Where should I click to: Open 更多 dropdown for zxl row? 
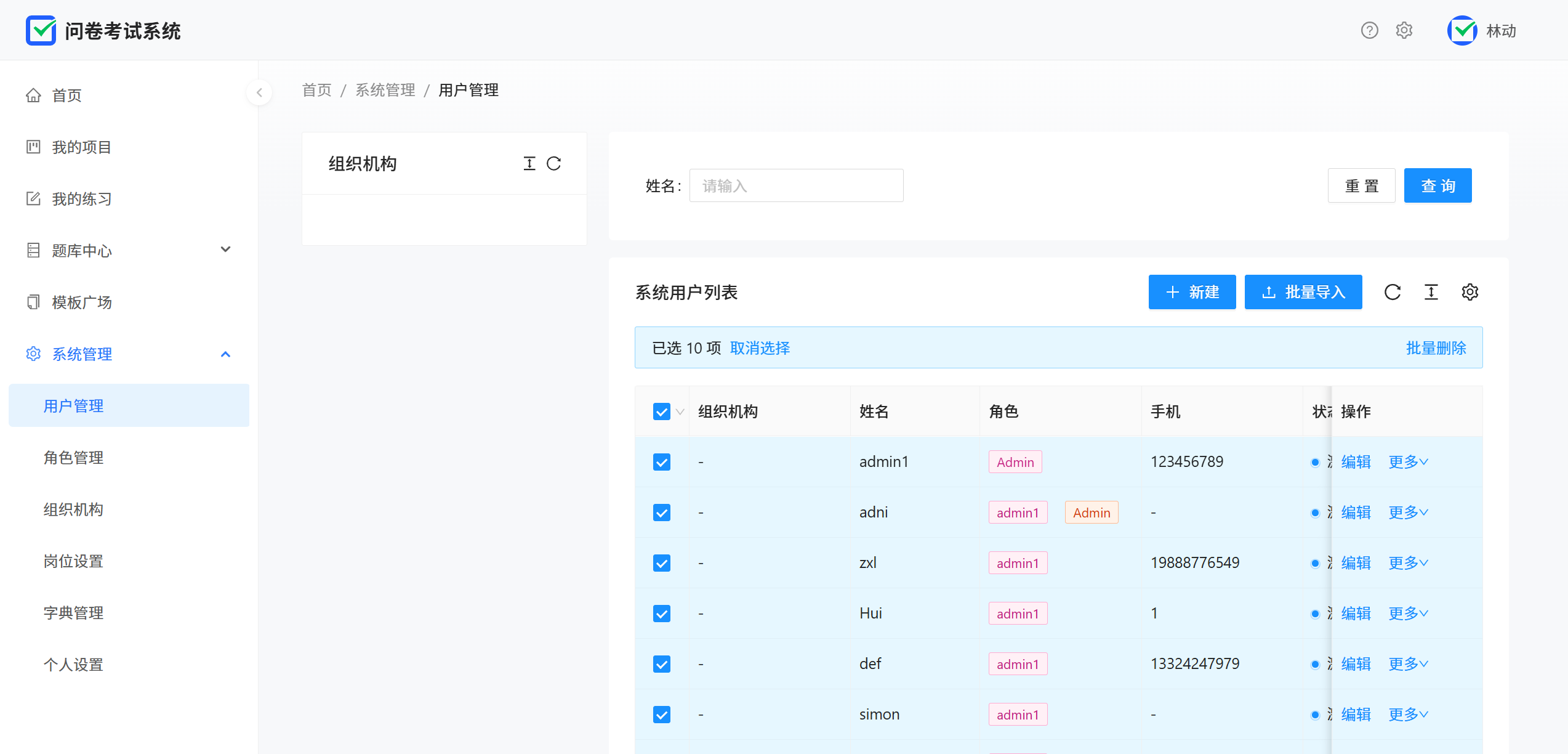tap(1408, 563)
